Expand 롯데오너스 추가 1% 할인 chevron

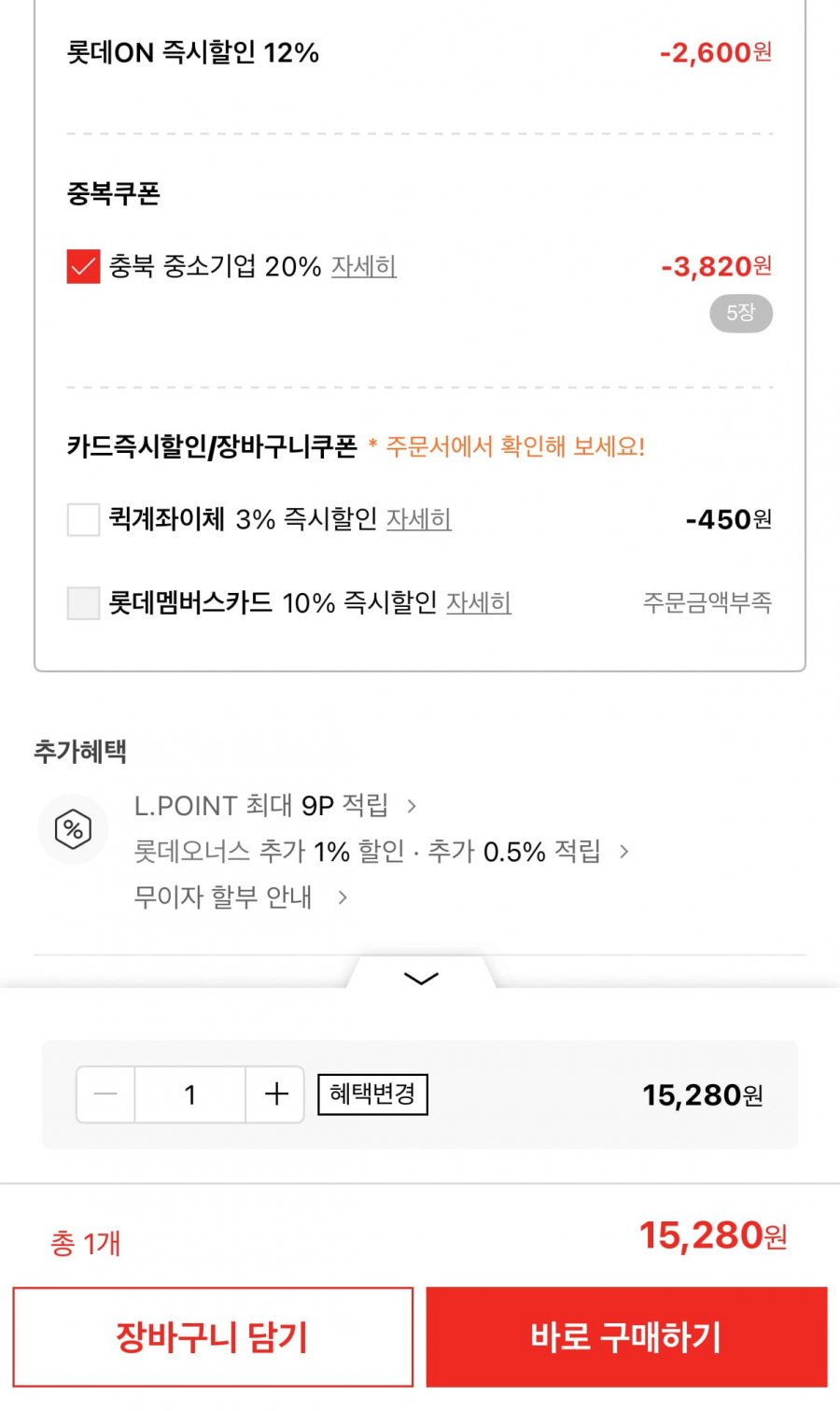coord(624,852)
